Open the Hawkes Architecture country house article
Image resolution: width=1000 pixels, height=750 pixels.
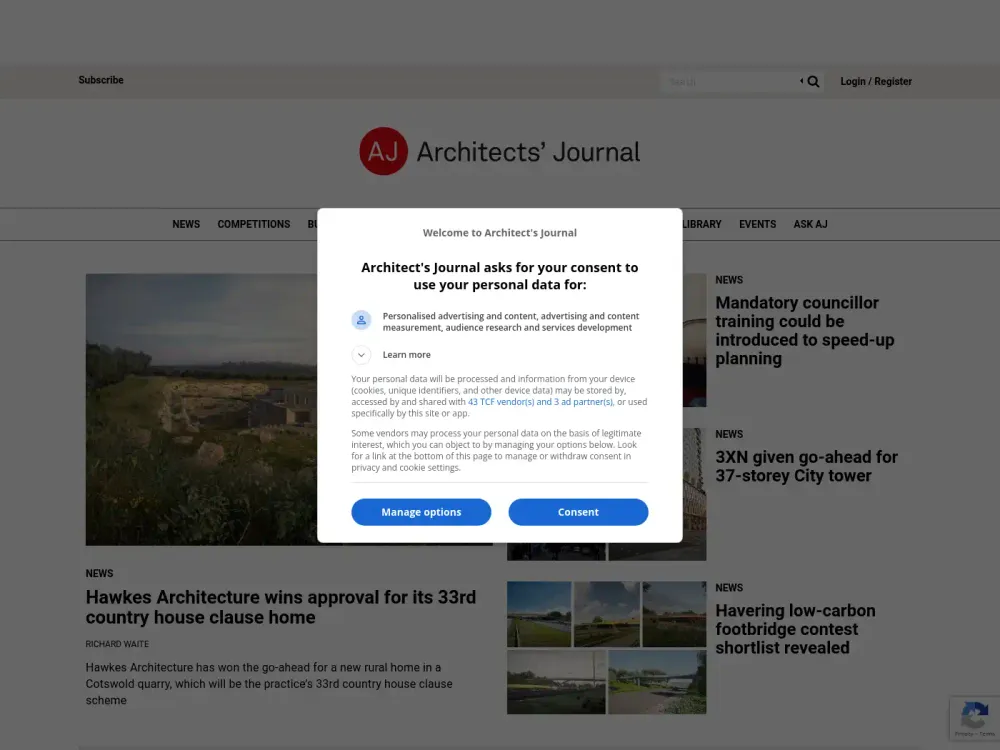280,607
